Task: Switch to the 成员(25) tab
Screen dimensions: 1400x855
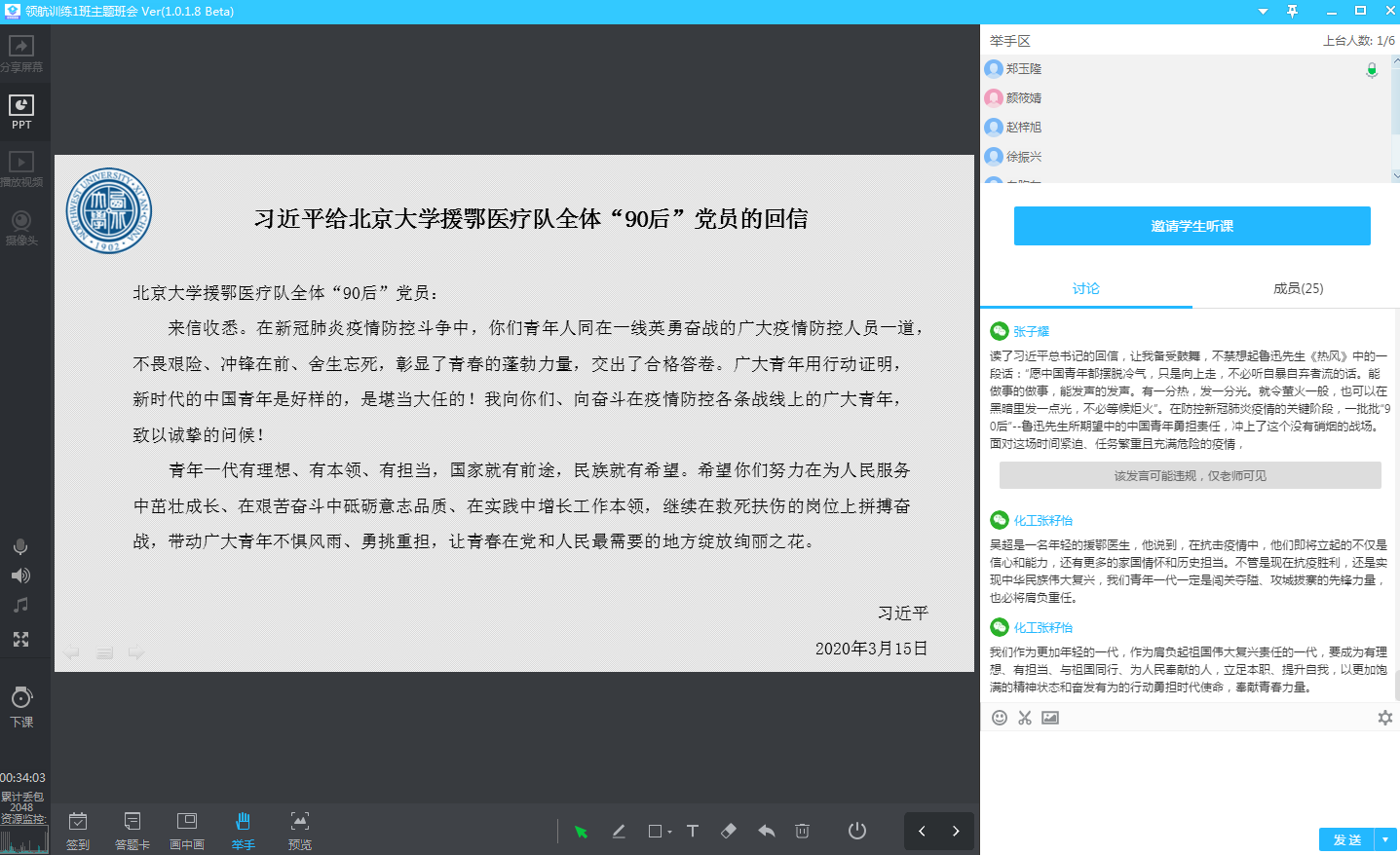Action: pos(1298,288)
